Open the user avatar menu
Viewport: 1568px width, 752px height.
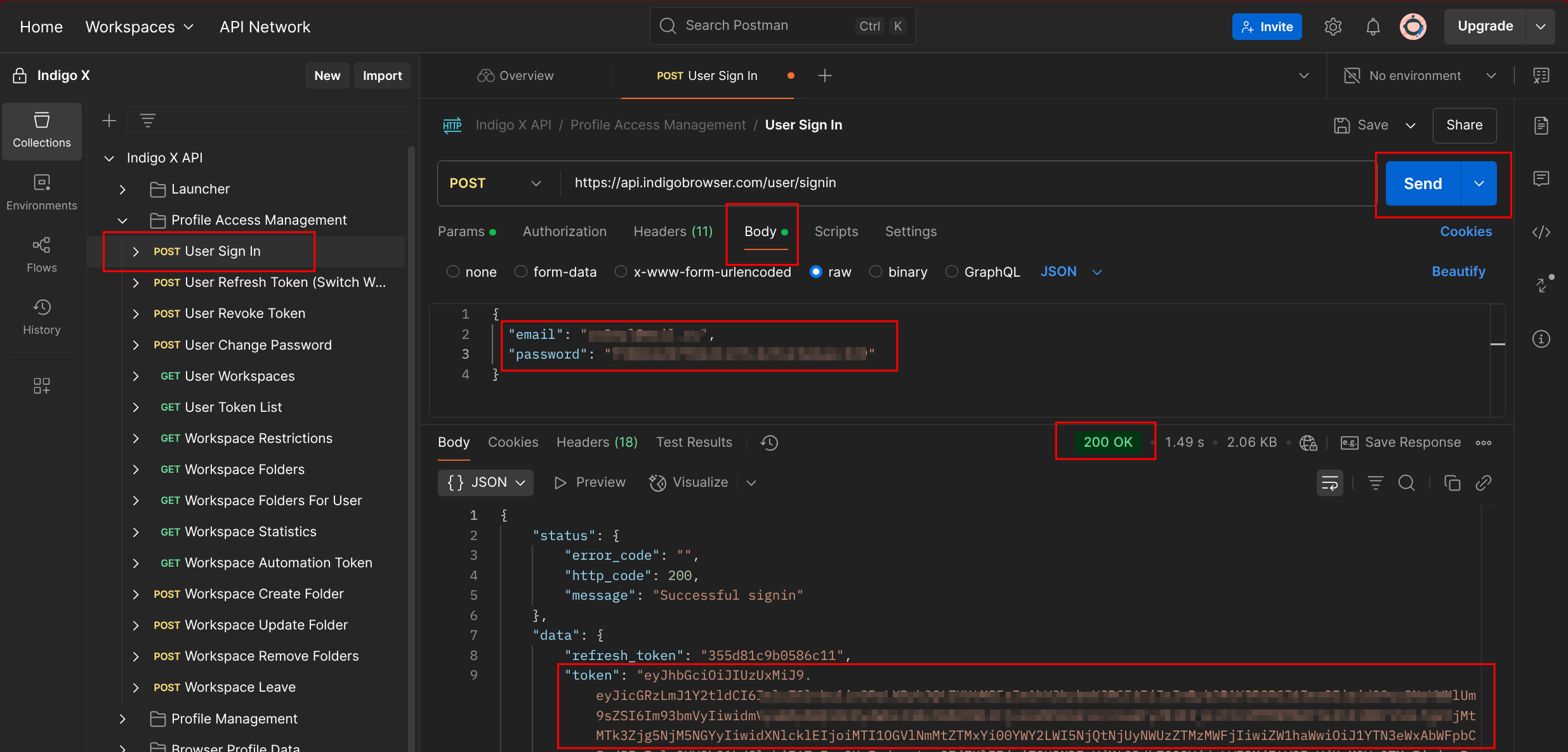[1413, 27]
